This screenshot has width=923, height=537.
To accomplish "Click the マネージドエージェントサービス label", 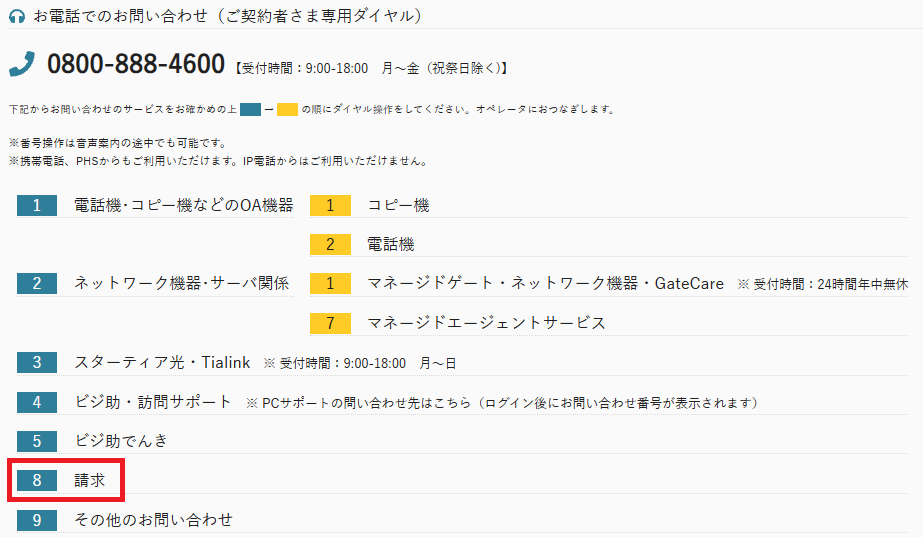I will 486,322.
